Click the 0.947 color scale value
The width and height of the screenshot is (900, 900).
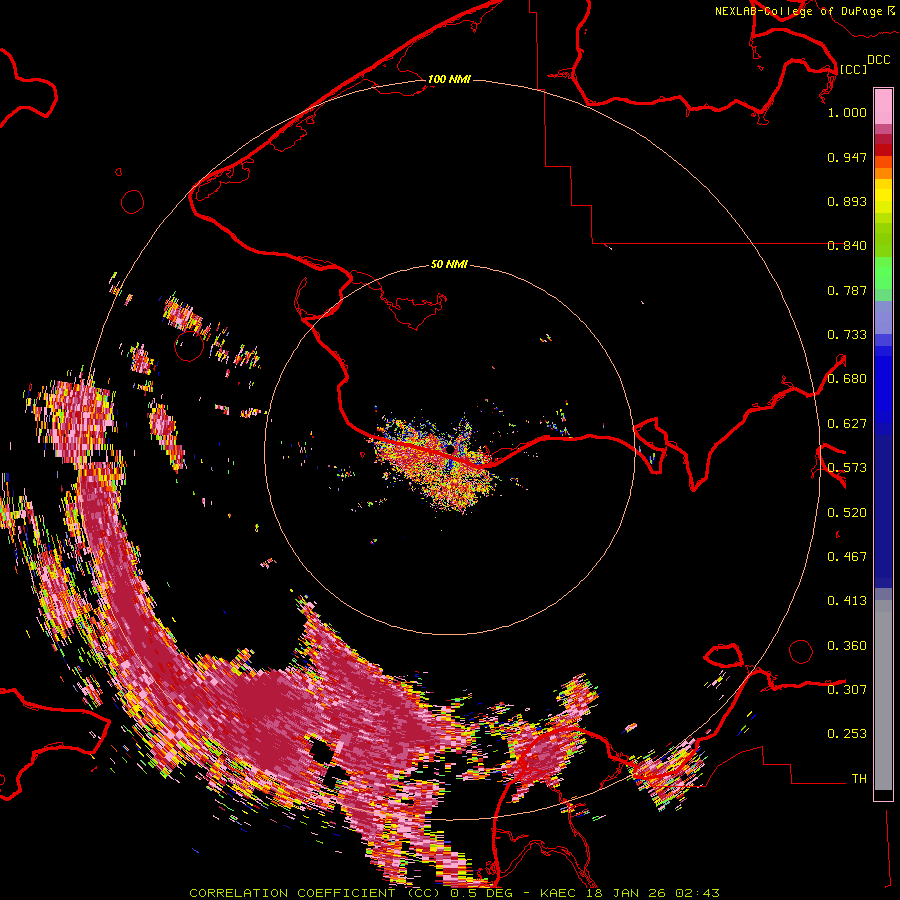tap(847, 157)
